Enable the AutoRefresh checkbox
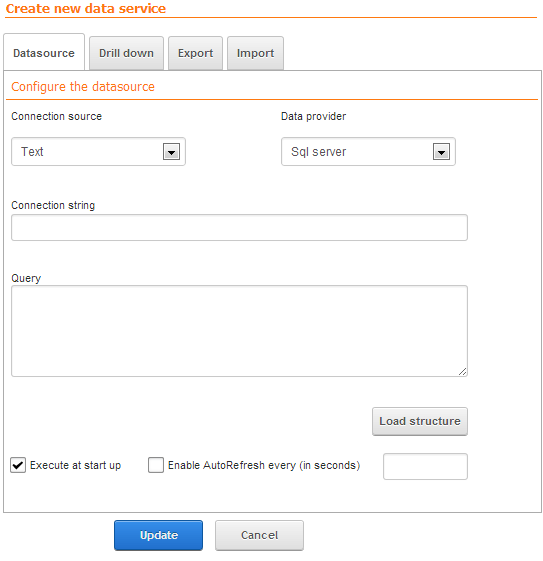This screenshot has height=561, width=543. 156,465
